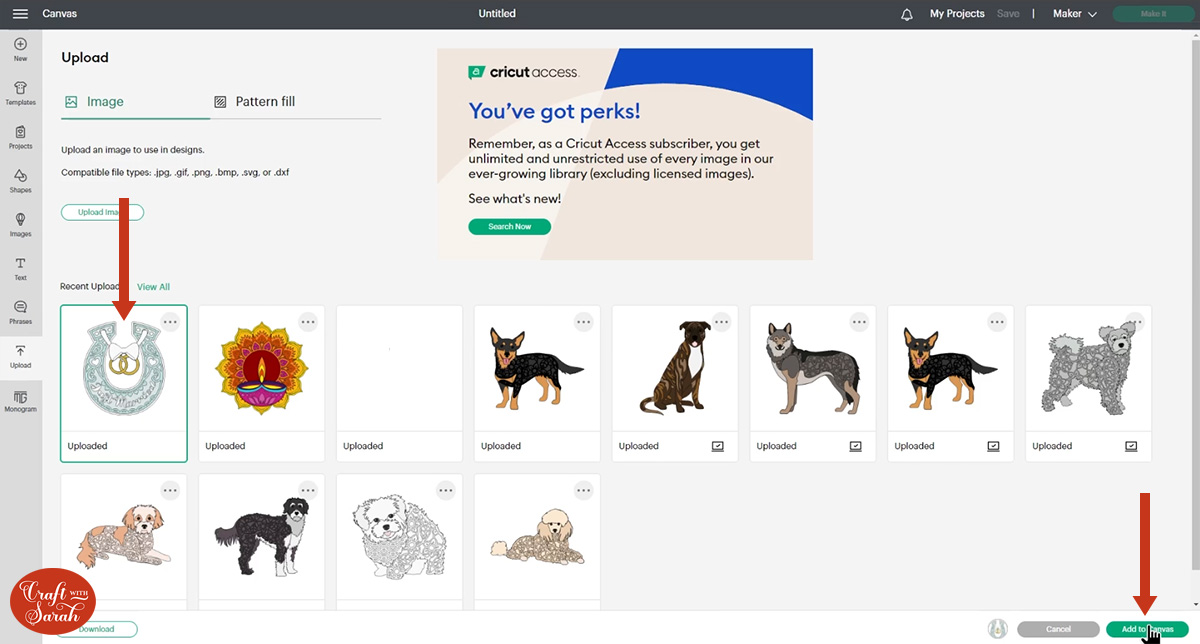Click print-then-cut icon on brindle boxer card
The image size is (1200, 644).
click(718, 446)
